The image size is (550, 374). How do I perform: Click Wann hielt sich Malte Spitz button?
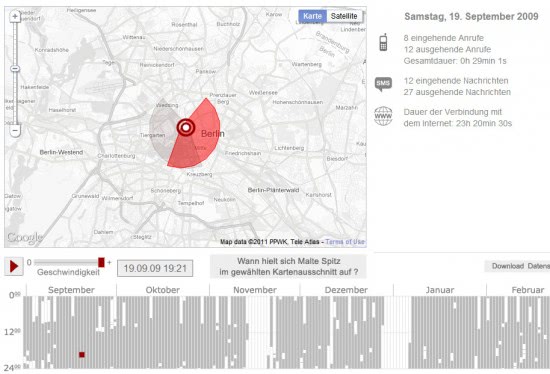[288, 267]
